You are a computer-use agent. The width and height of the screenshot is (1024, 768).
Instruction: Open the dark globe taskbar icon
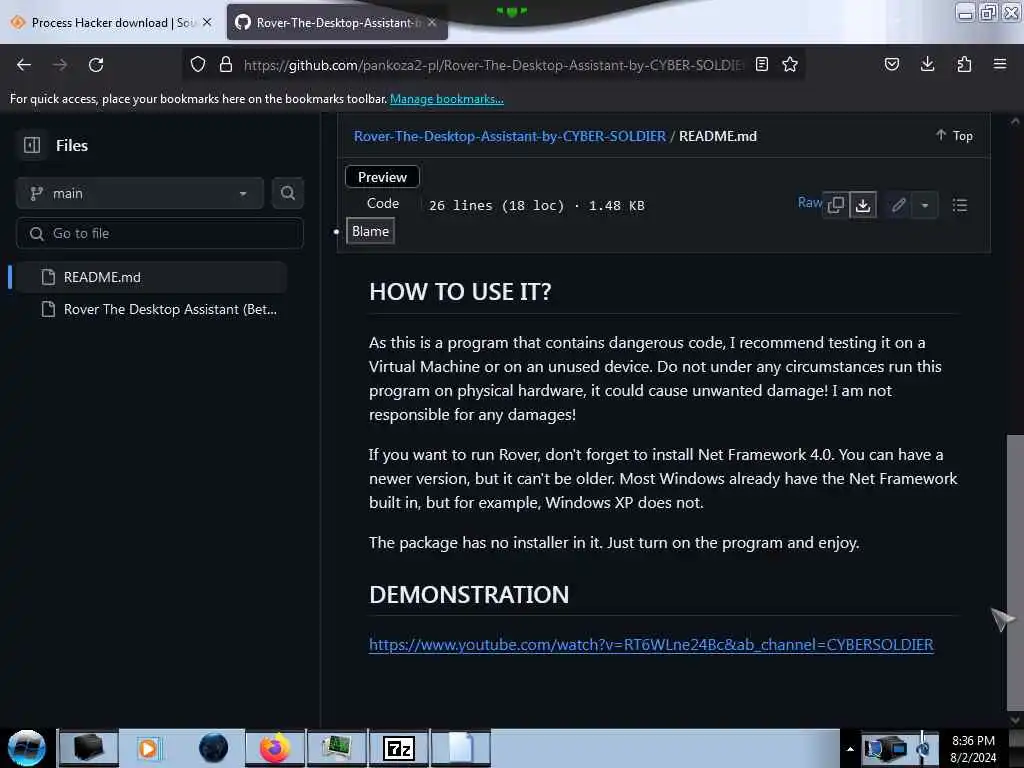(213, 748)
